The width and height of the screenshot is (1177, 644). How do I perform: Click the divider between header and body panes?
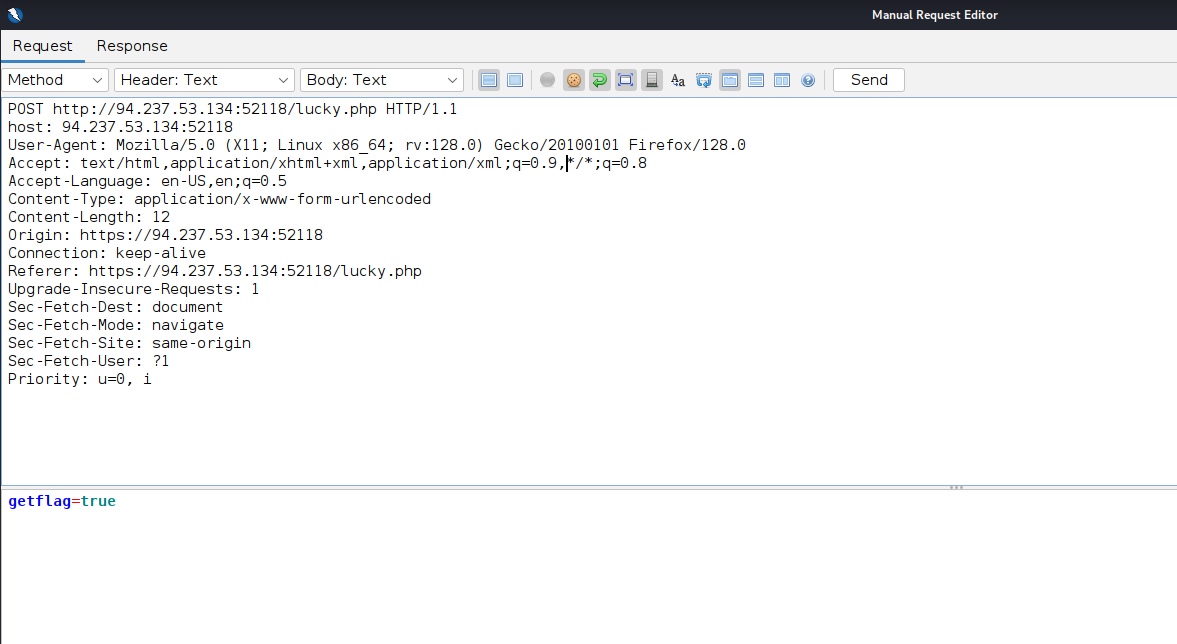click(588, 487)
